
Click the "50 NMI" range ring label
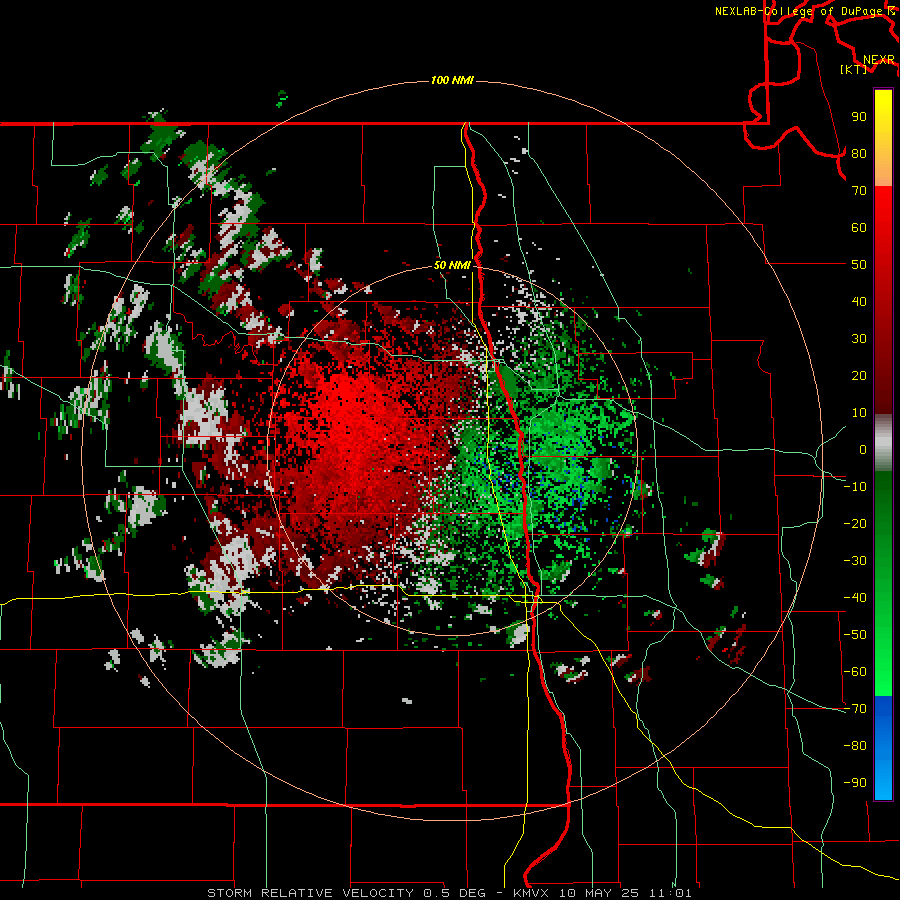(452, 265)
